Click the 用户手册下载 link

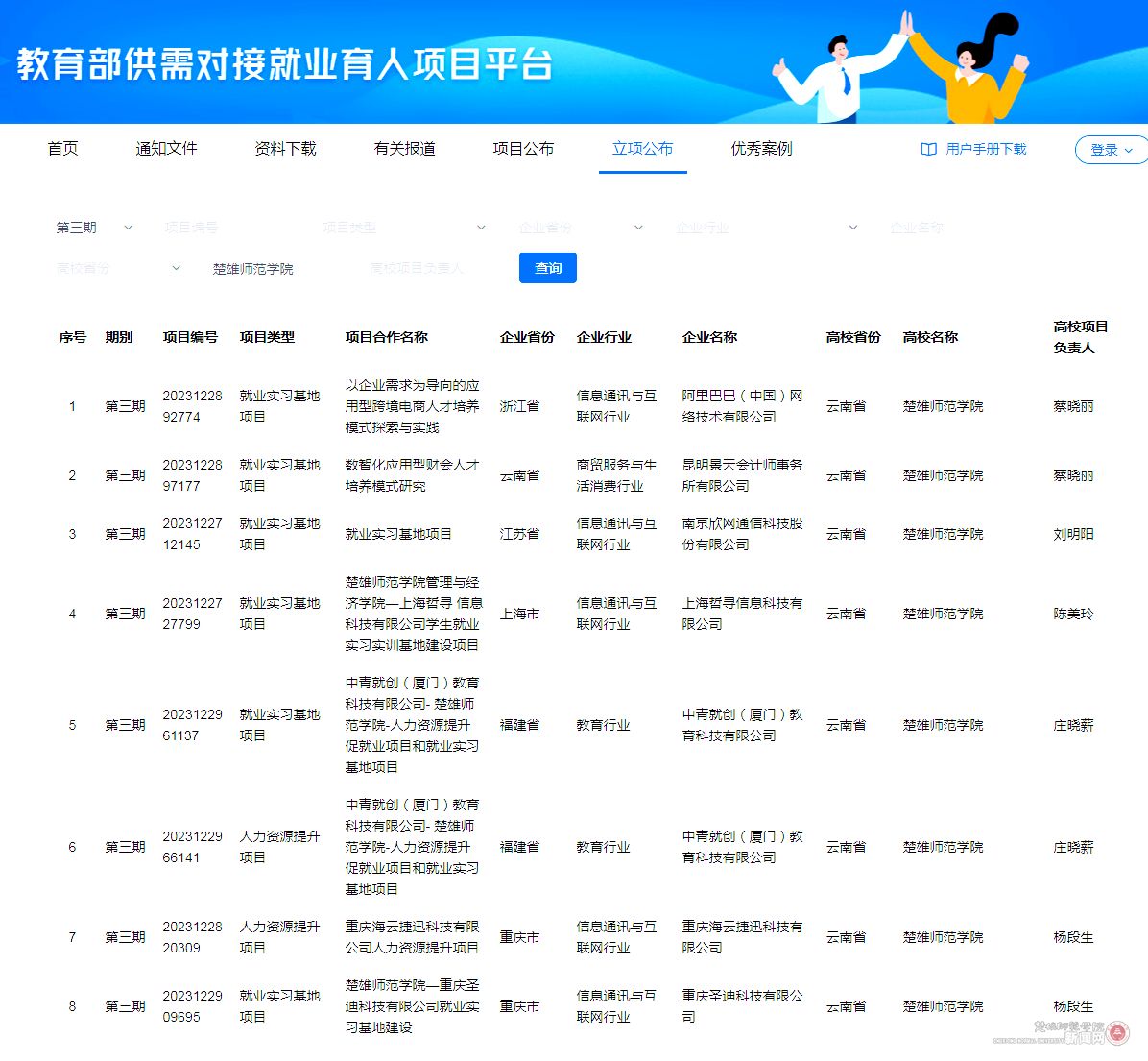pos(986,150)
